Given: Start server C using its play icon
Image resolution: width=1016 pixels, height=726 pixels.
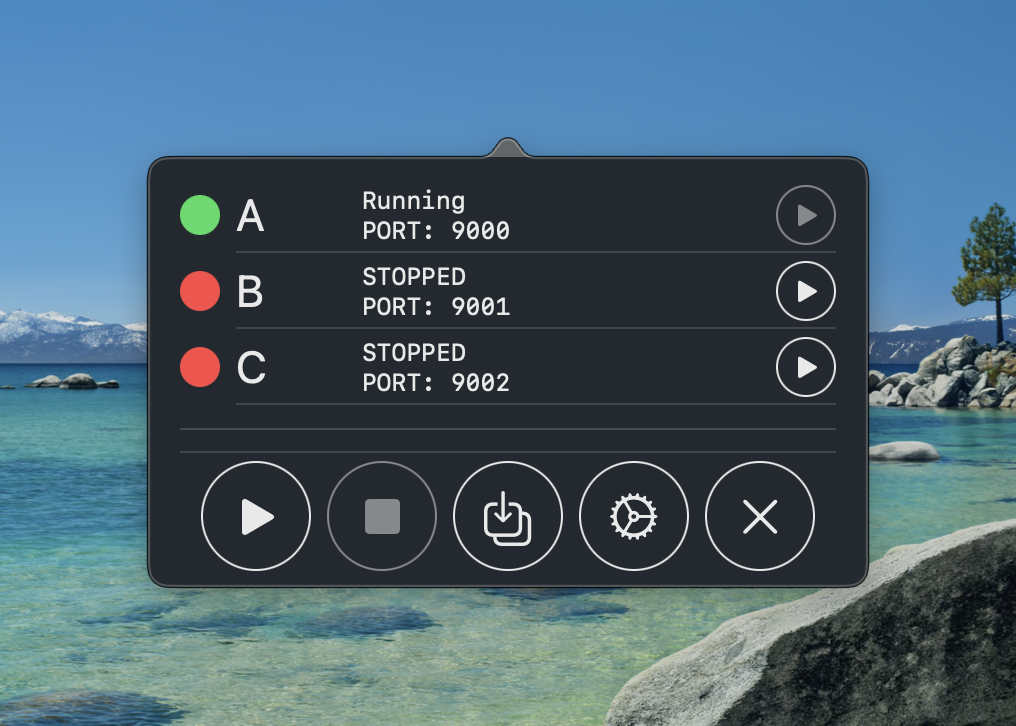Looking at the screenshot, I should coord(806,367).
